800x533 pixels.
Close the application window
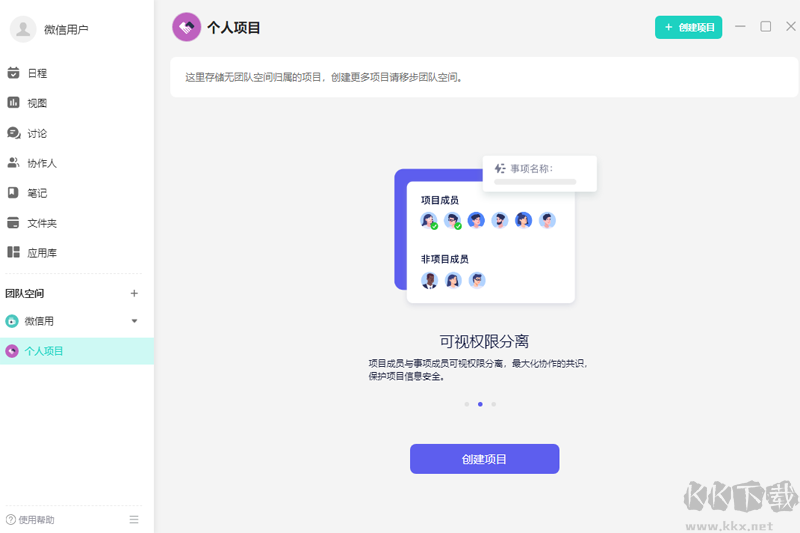tap(790, 27)
